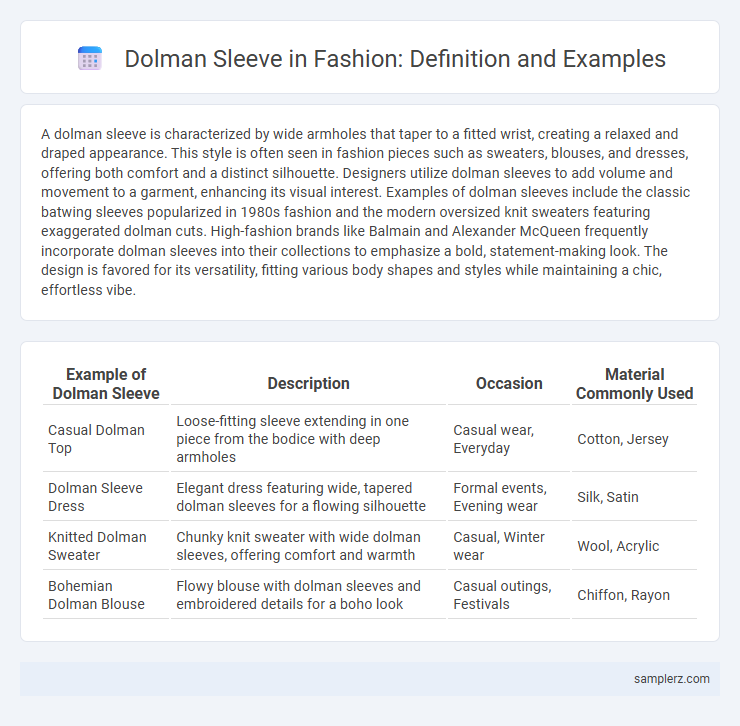This screenshot has height=726, width=740.
Task: Select the Material Commonly Used column header
Action: pos(634,384)
